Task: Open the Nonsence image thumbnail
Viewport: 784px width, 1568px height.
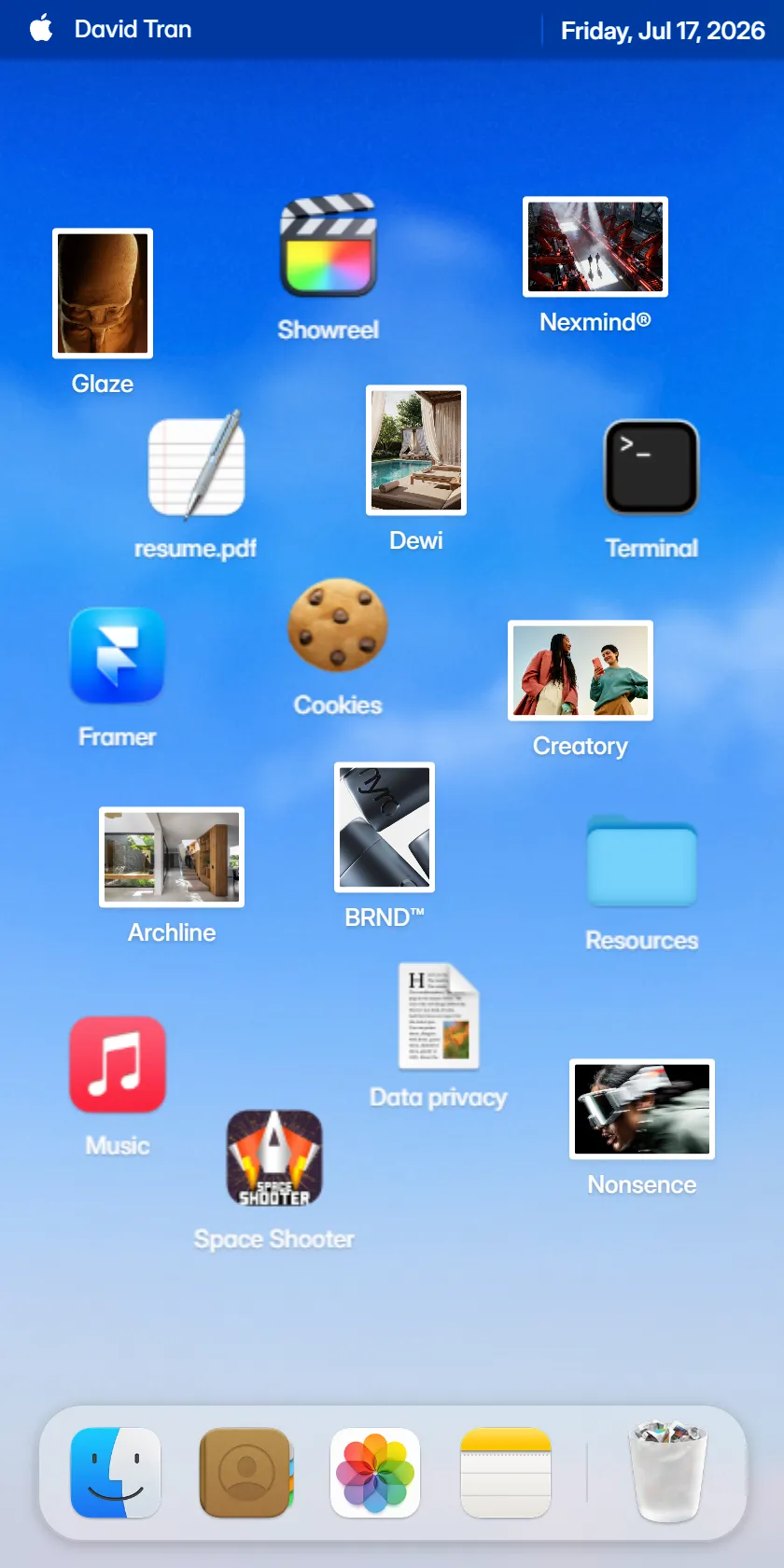Action: point(642,1109)
